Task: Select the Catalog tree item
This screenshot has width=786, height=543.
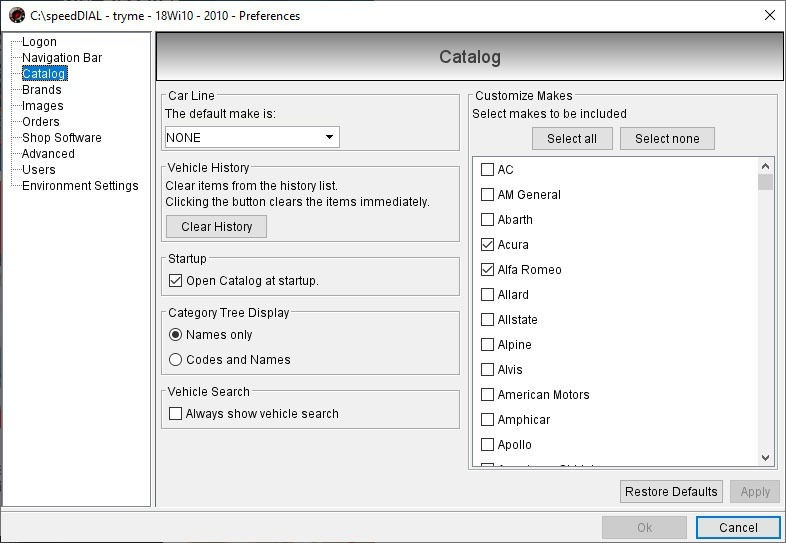Action: pos(44,74)
